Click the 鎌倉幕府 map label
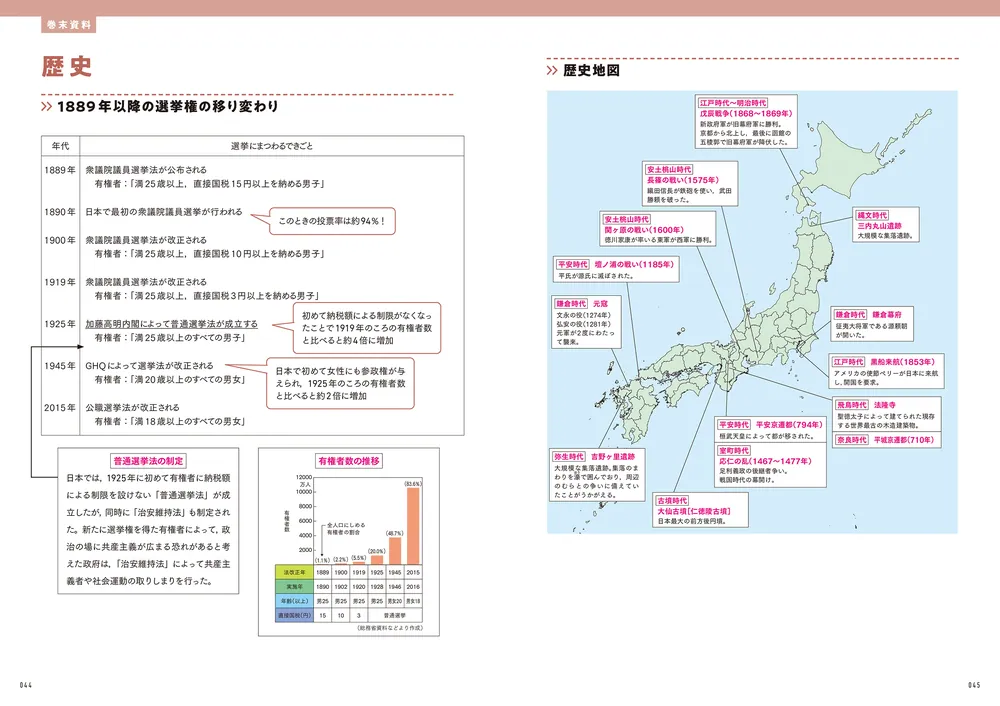1000x706 pixels. 887,315
